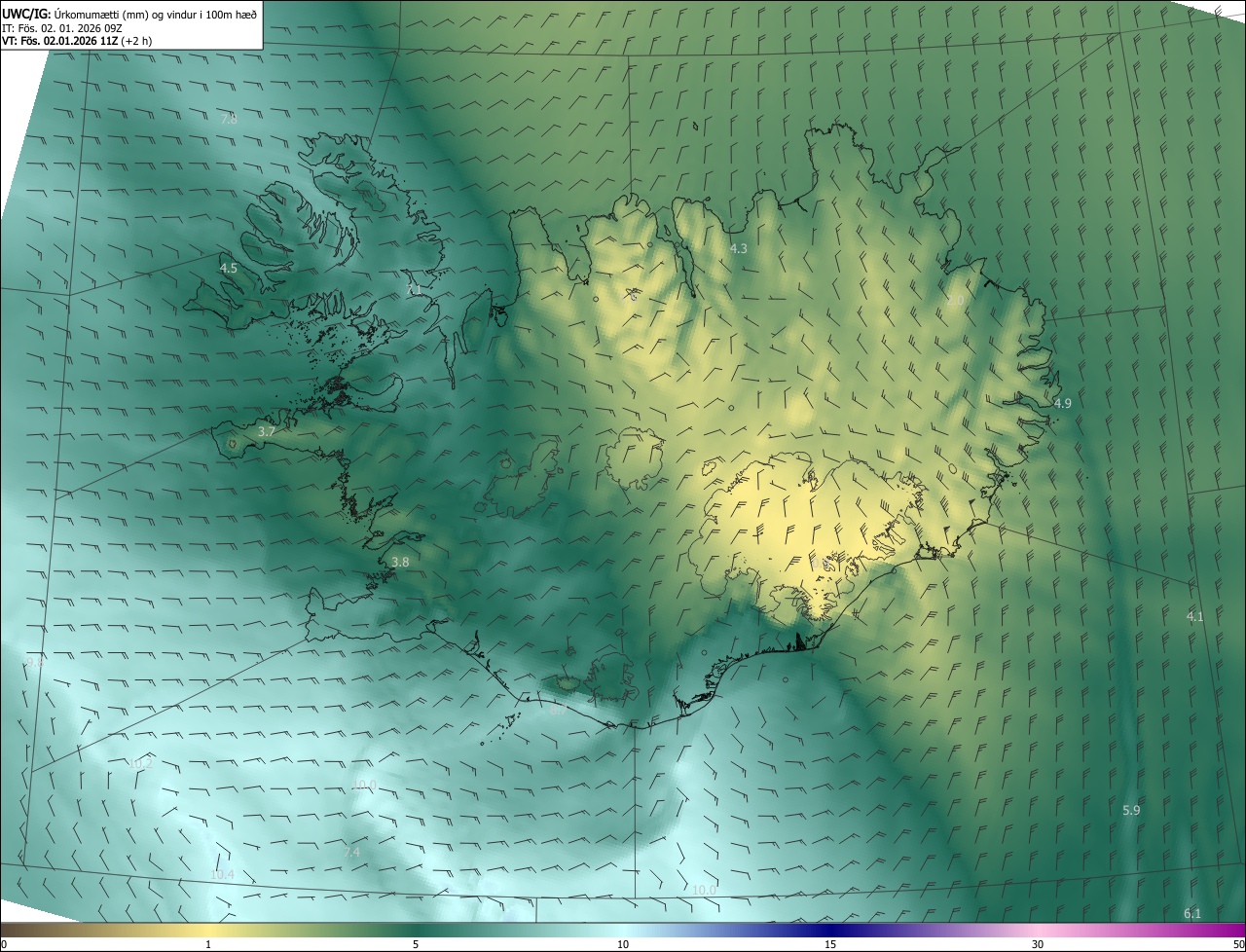
Task: Click the 7.1 value on the map
Action: click(x=414, y=290)
